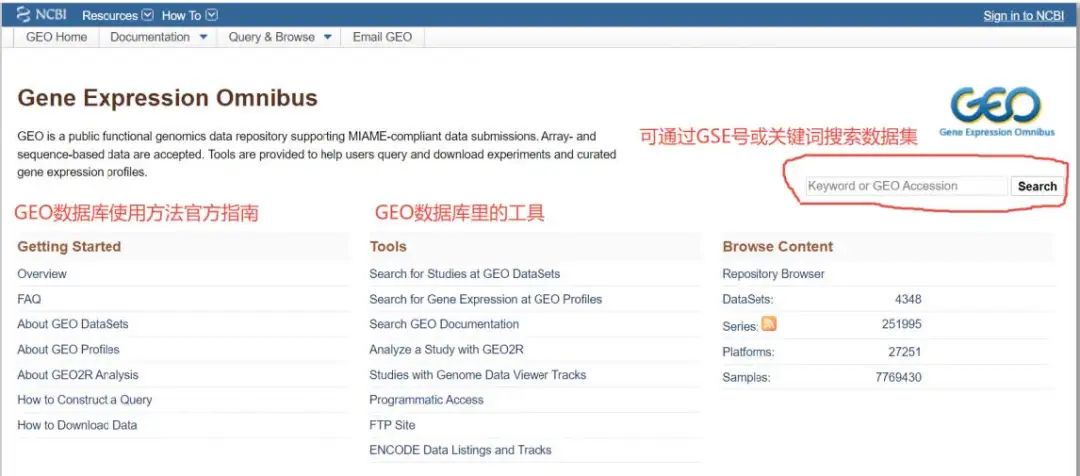Open About GEO2R Analysis link
This screenshot has width=1080, height=476.
[x=78, y=375]
